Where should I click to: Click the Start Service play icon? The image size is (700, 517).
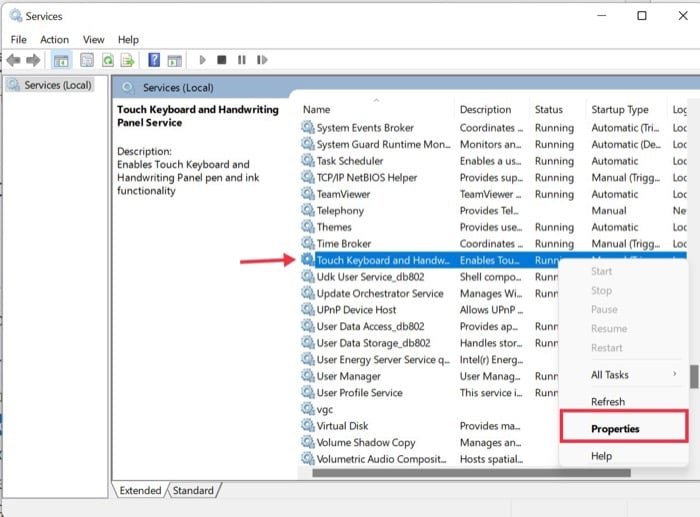point(202,60)
